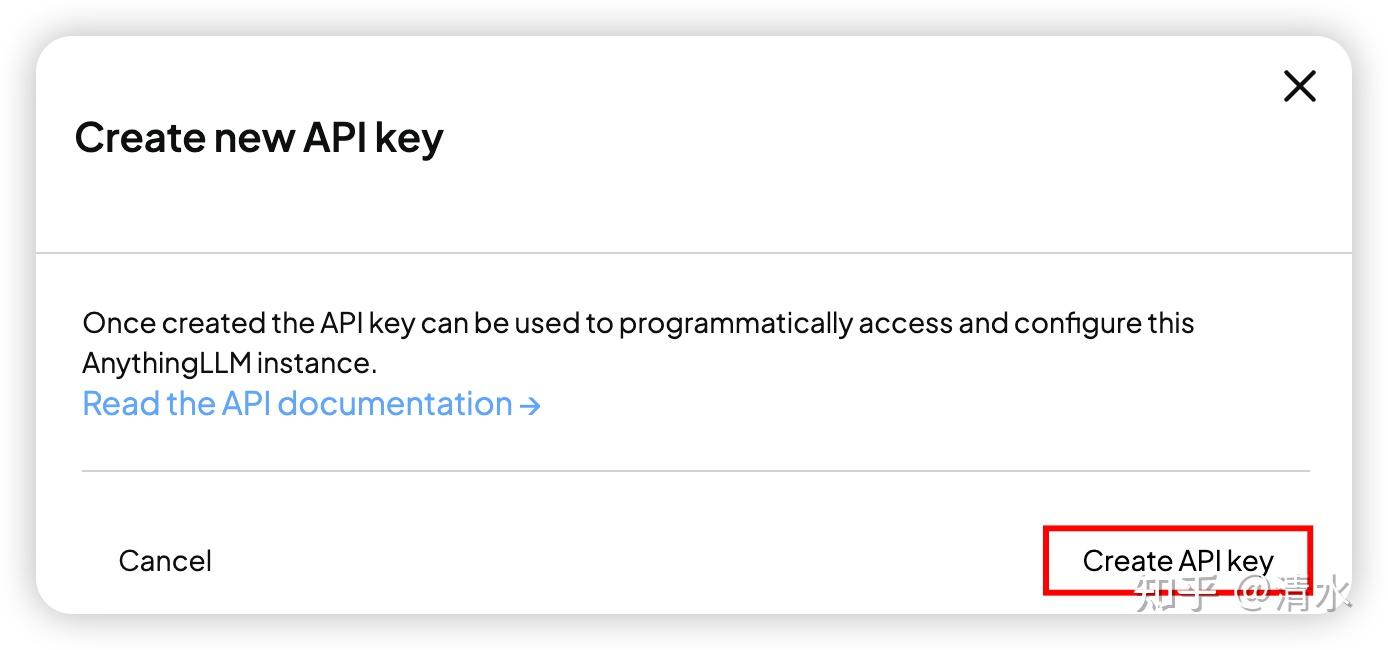Open the Read the API documentation link
This screenshot has height=650, width=1388.
pos(297,404)
